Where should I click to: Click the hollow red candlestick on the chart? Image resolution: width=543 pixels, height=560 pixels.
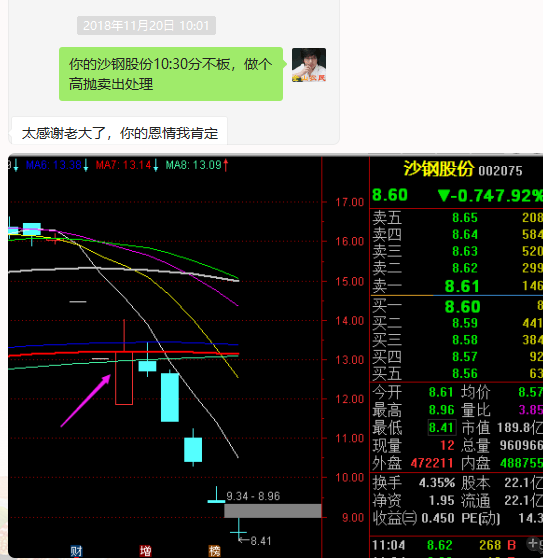coord(124,378)
